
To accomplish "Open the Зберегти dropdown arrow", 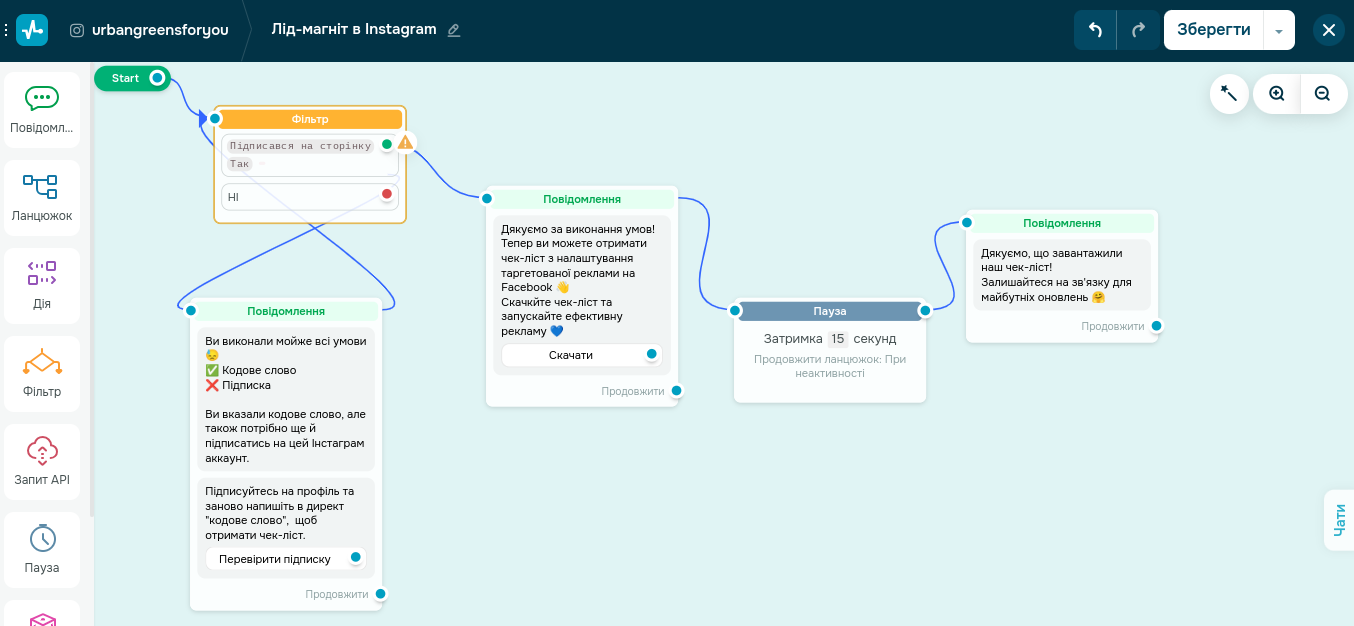I will [1279, 29].
